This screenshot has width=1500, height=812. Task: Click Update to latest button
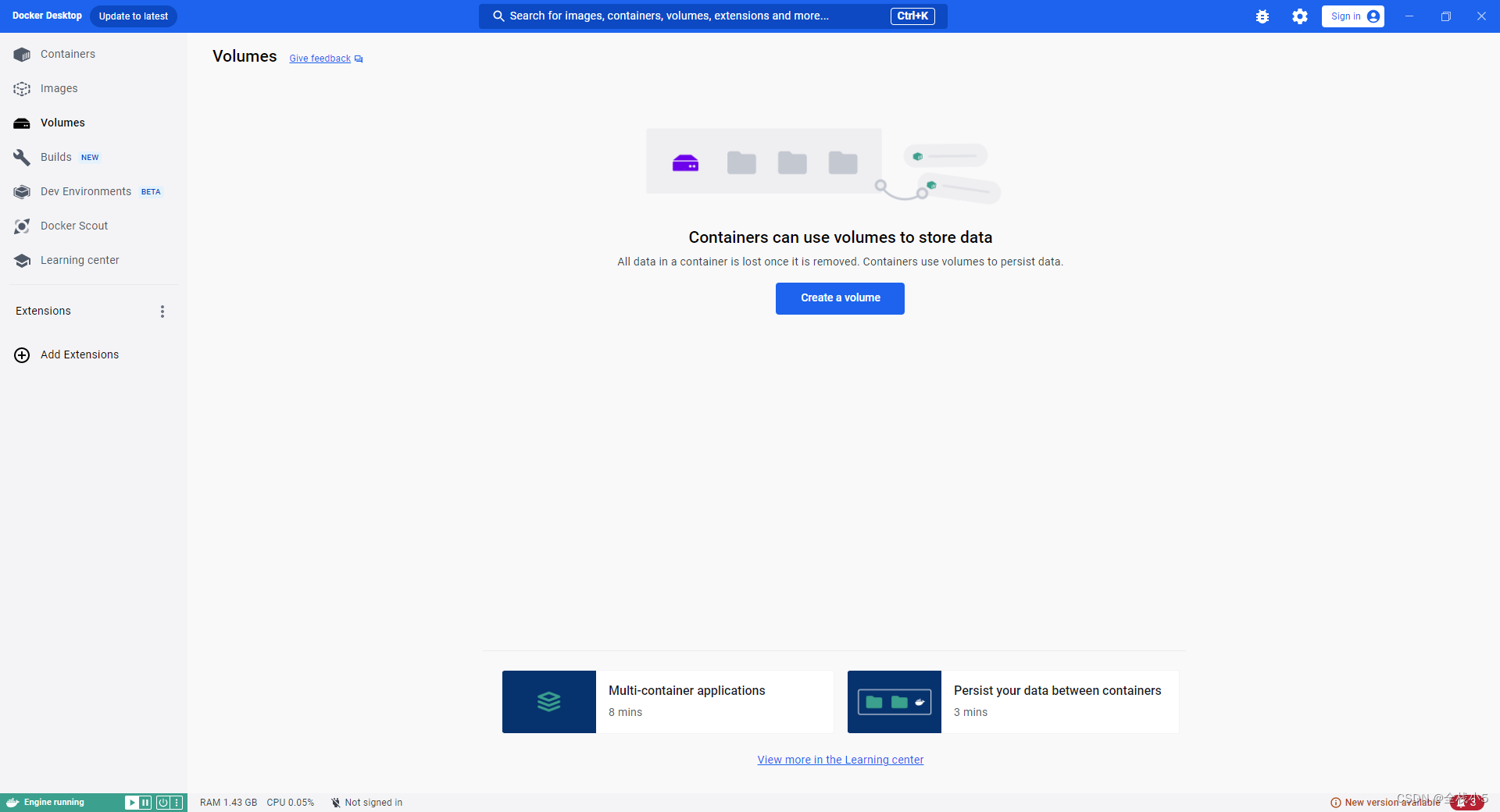coord(134,16)
